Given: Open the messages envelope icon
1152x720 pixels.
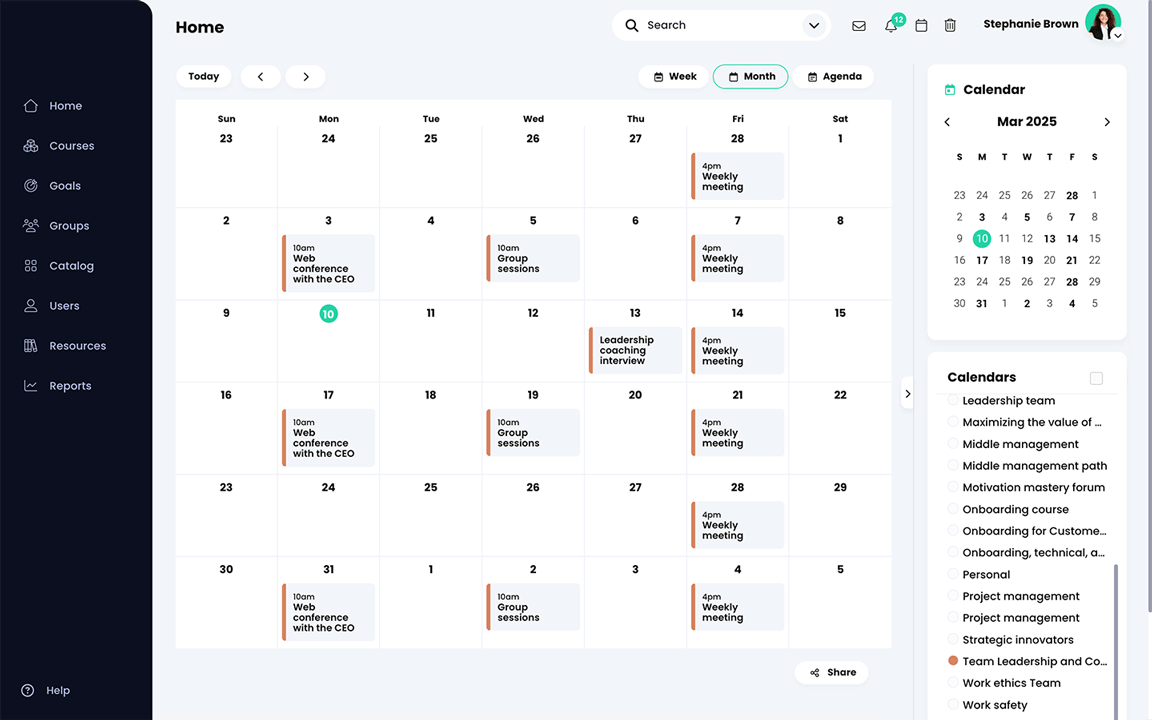Looking at the screenshot, I should click(858, 25).
